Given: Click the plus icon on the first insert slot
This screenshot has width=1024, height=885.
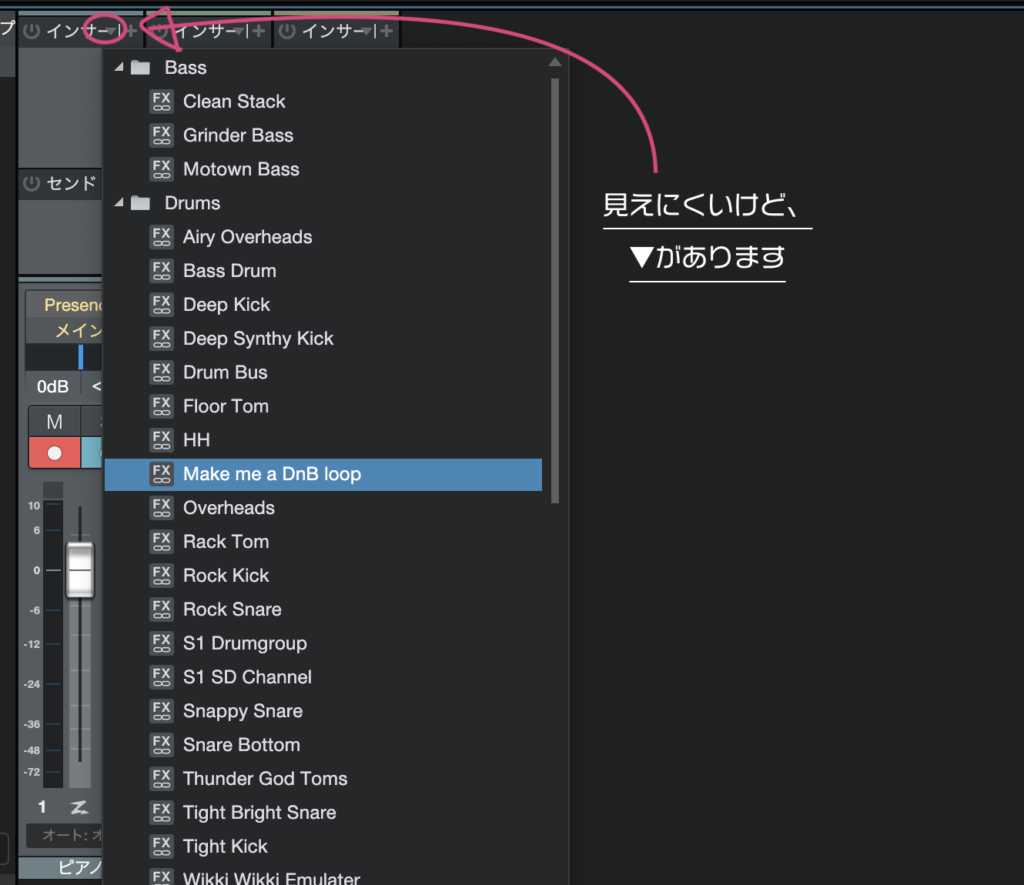Looking at the screenshot, I should point(131,31).
